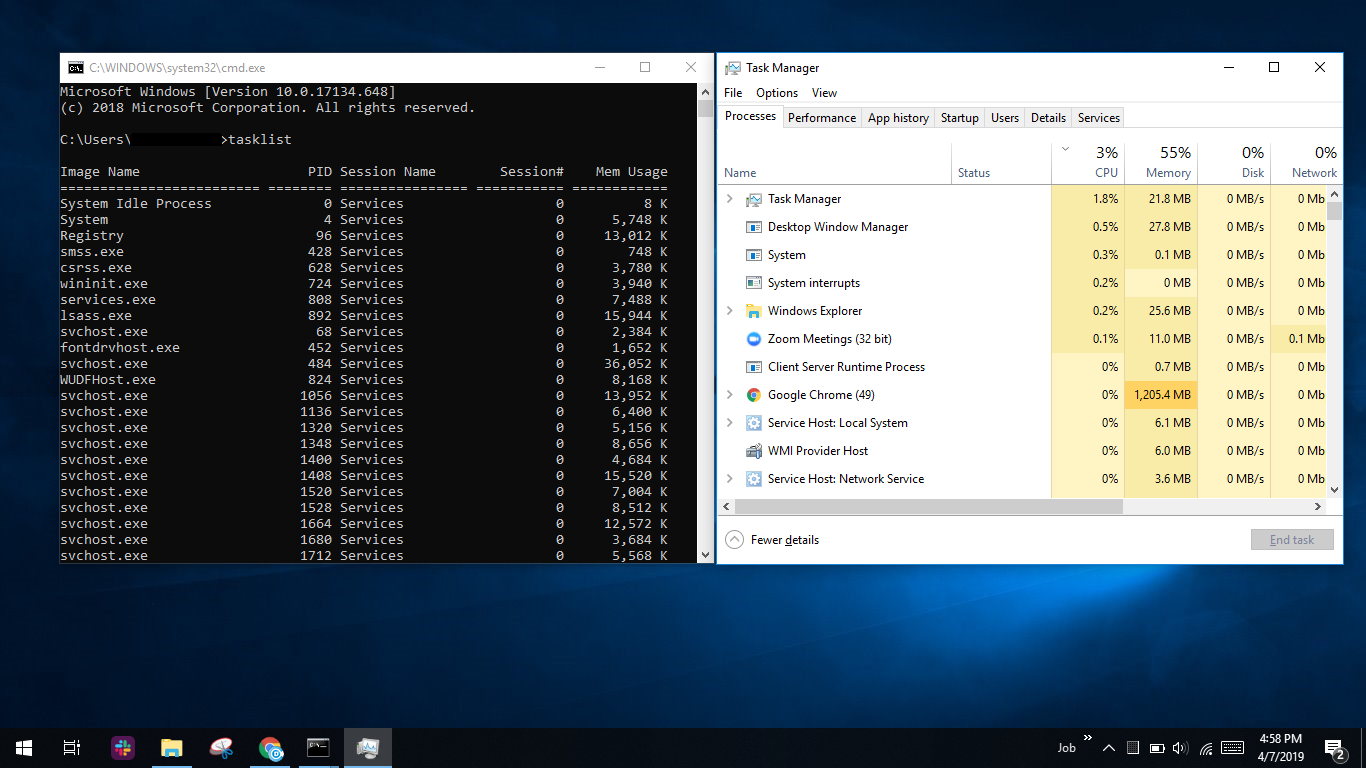Open the Startup tab

pos(959,118)
